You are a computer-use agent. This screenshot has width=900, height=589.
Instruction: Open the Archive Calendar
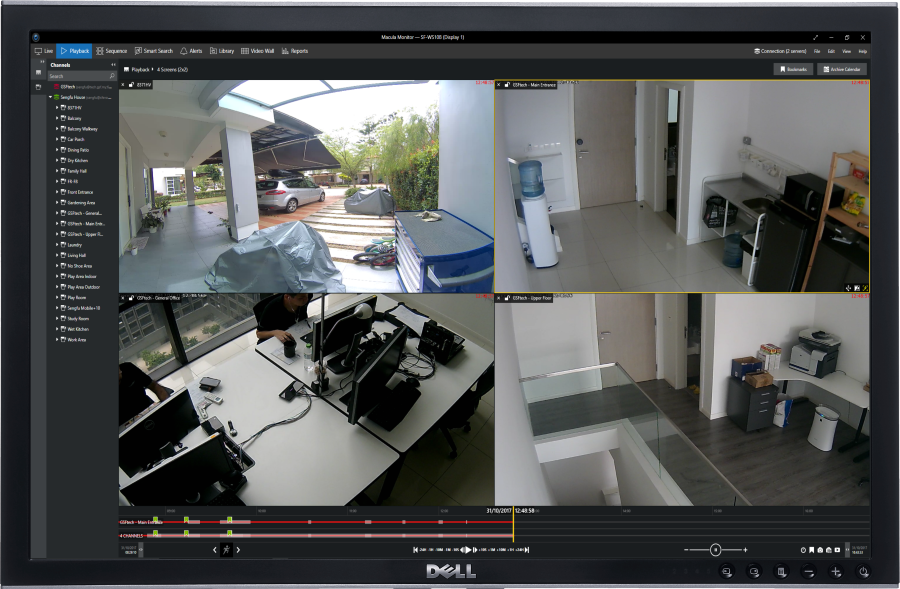tap(842, 69)
